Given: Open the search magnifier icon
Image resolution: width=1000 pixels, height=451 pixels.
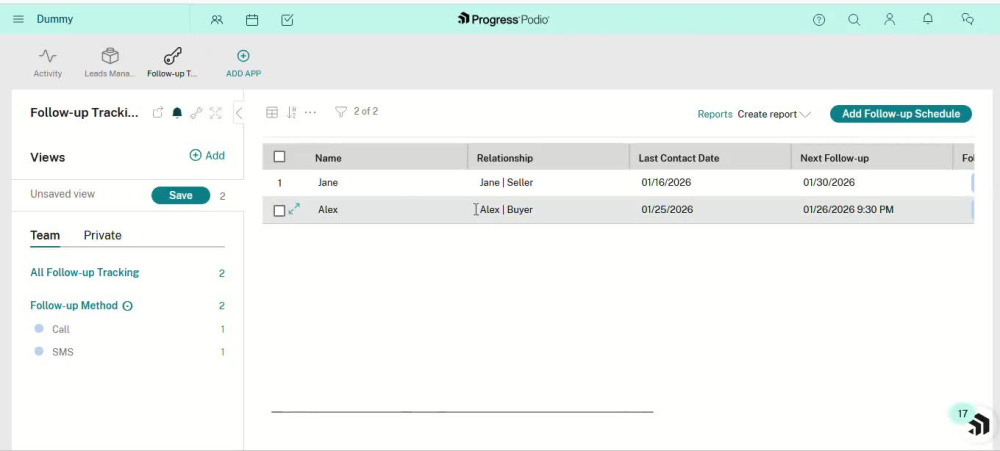Looking at the screenshot, I should [854, 20].
